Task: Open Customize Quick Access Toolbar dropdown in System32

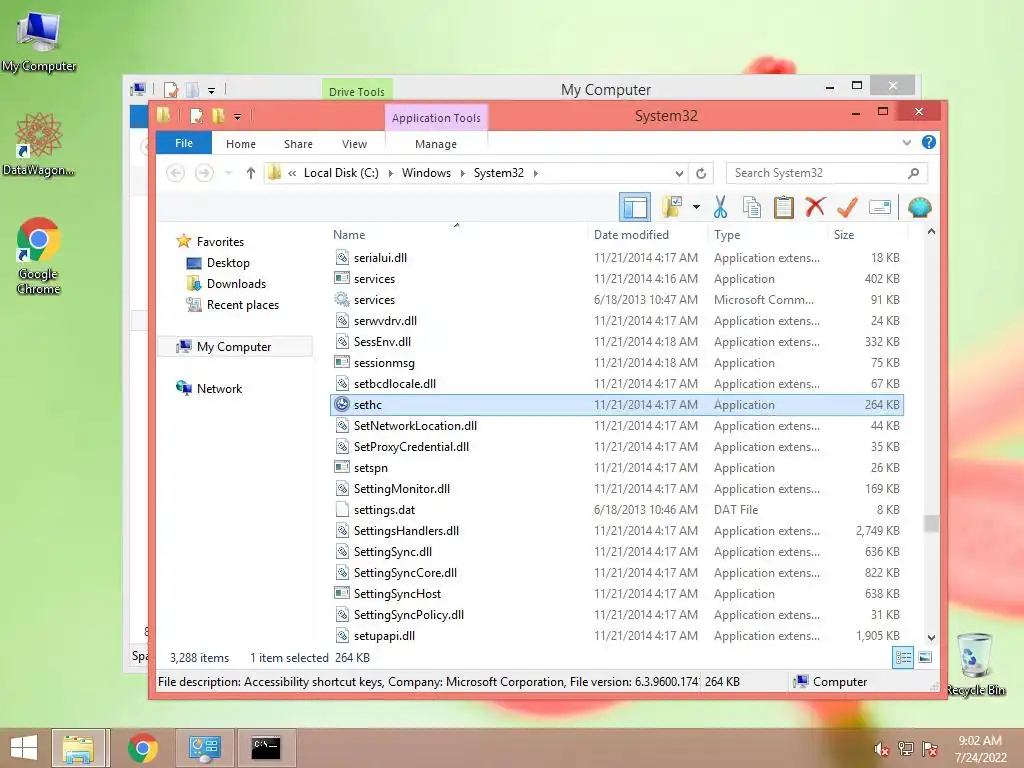Action: (x=238, y=117)
